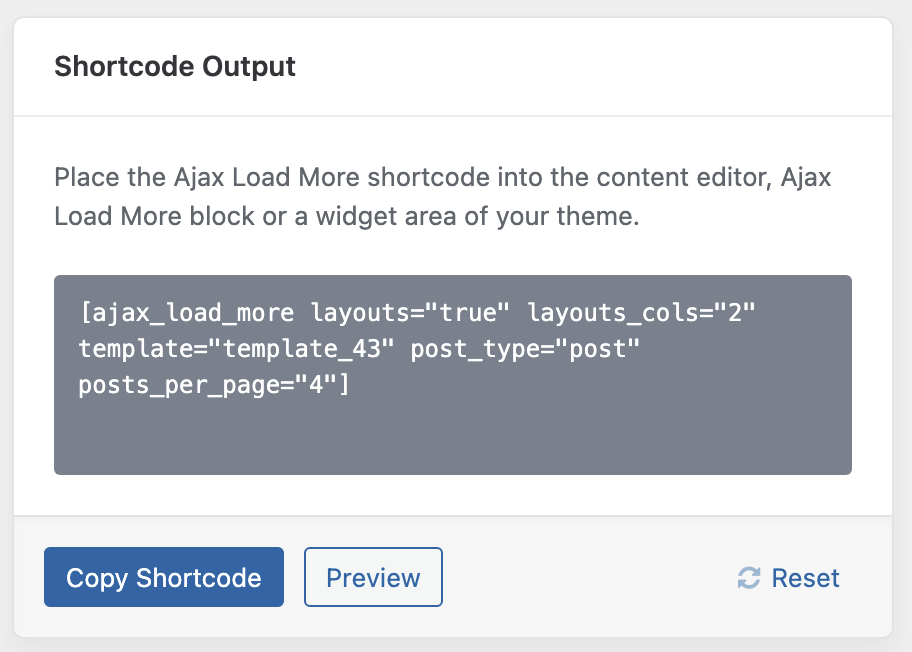Click the opening bracket of the shortcode

click(85, 313)
